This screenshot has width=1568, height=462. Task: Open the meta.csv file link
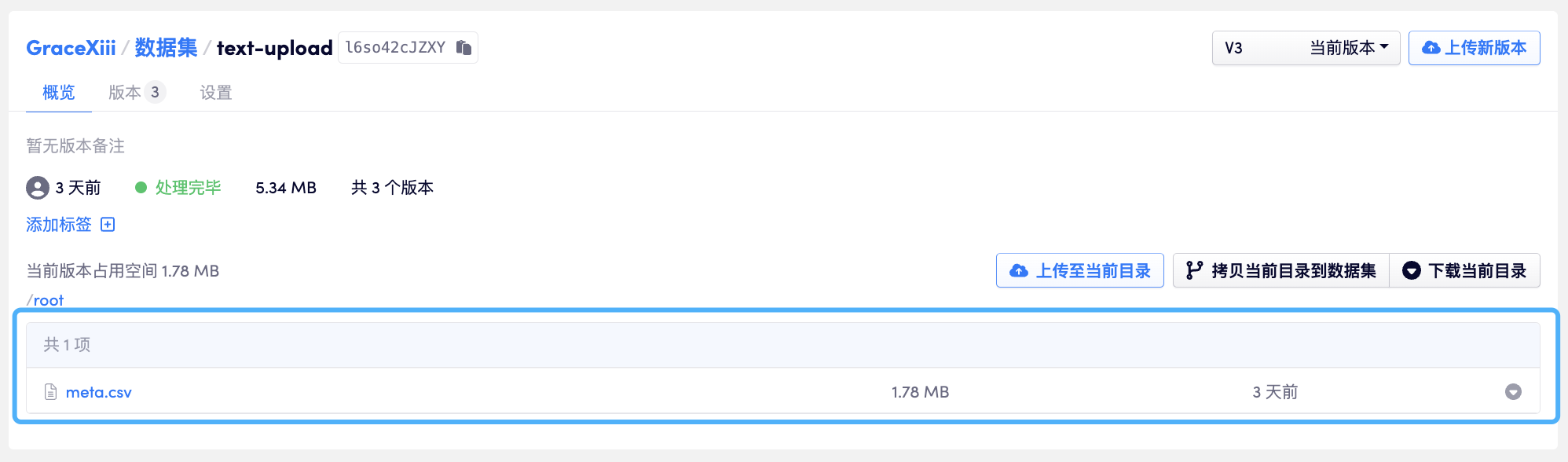click(x=99, y=392)
